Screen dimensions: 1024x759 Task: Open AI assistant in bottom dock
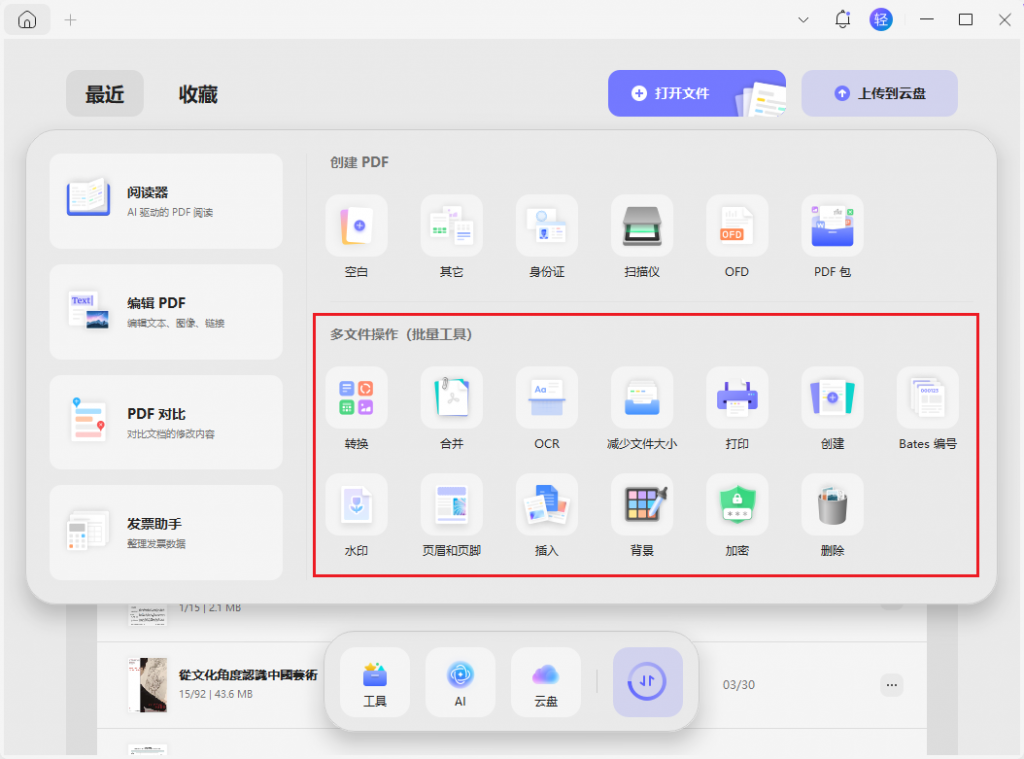click(x=460, y=682)
